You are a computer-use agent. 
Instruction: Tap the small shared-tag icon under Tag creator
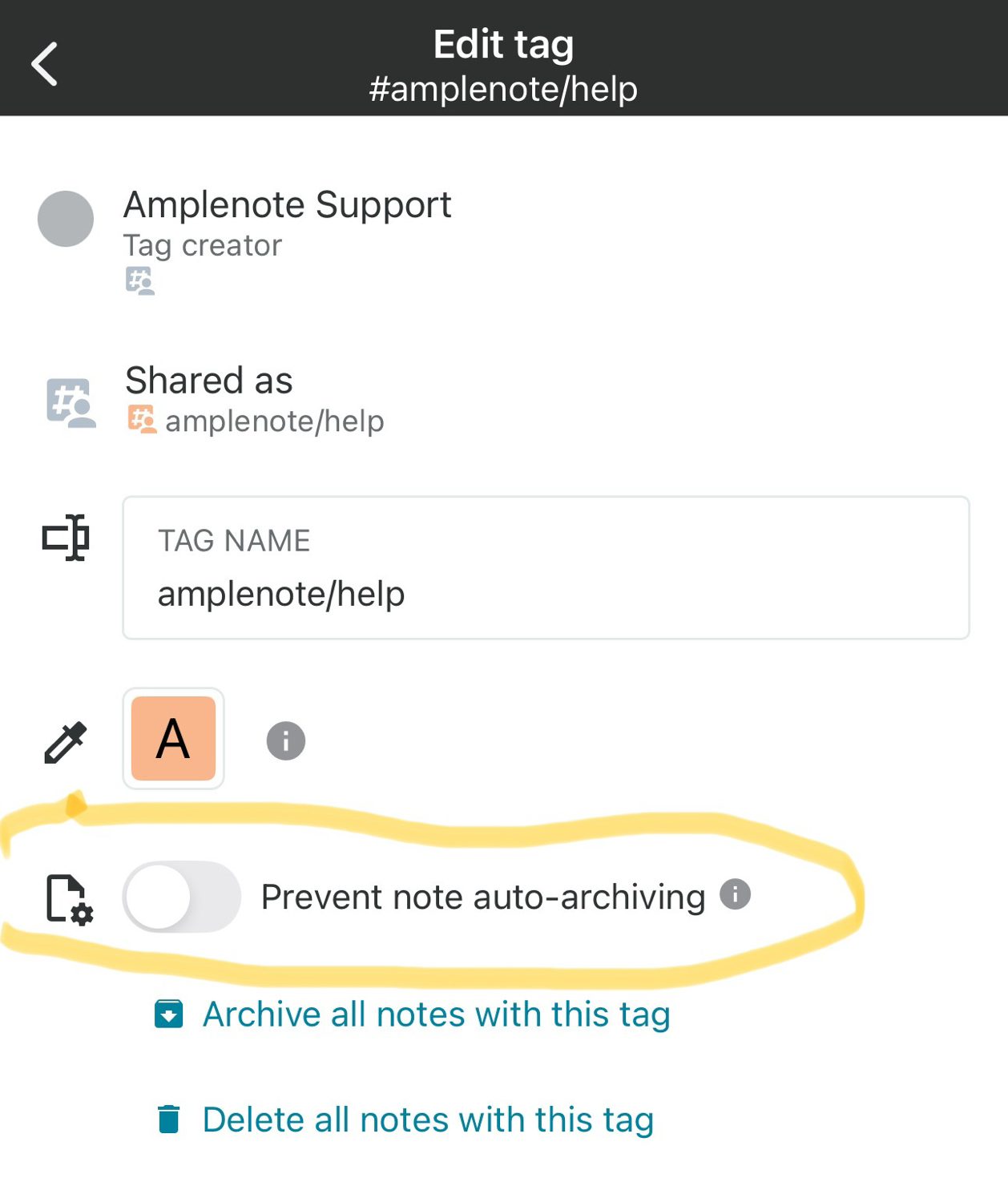[140, 281]
